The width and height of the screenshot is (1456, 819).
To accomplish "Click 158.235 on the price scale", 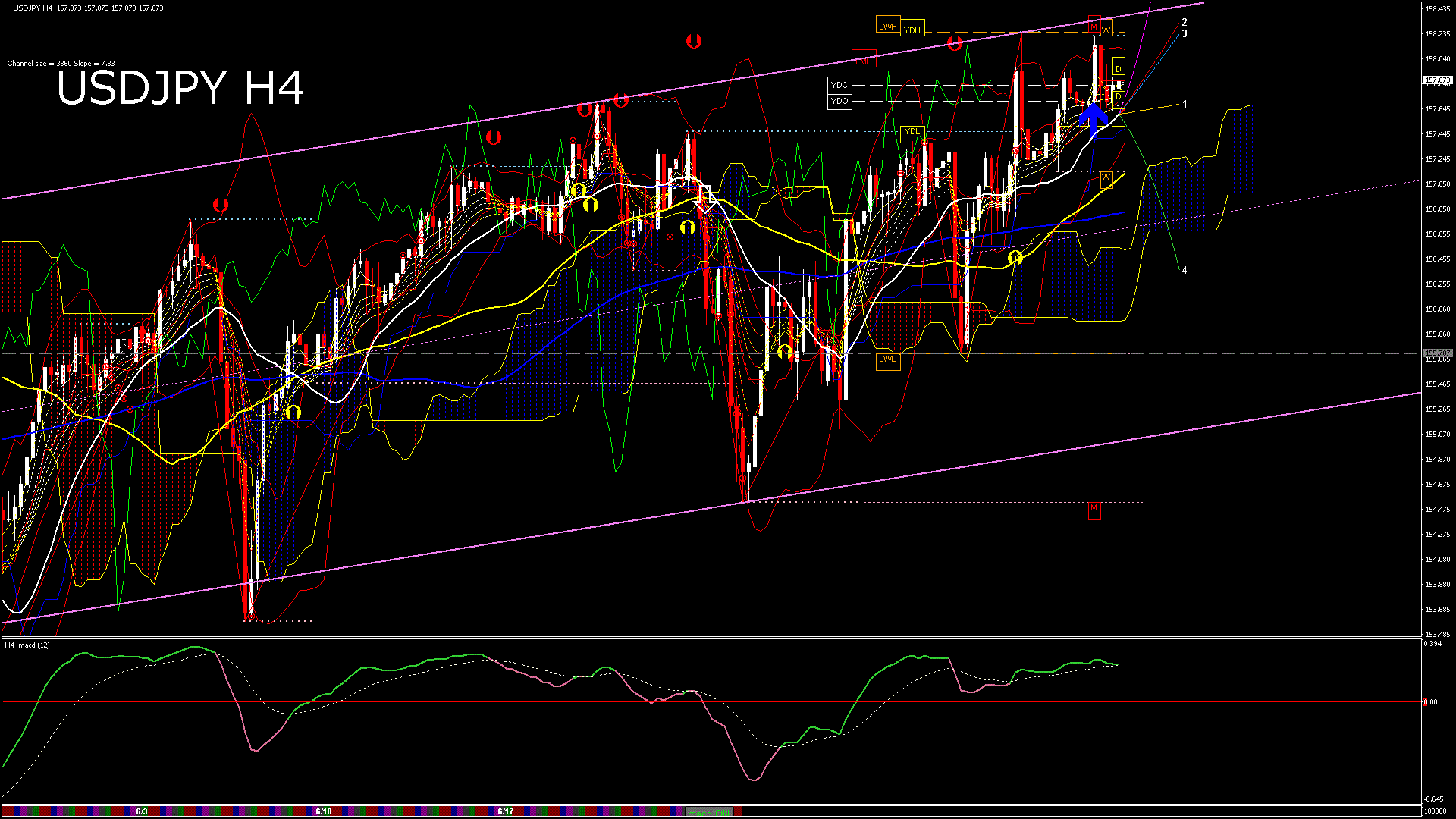I will point(1439,34).
